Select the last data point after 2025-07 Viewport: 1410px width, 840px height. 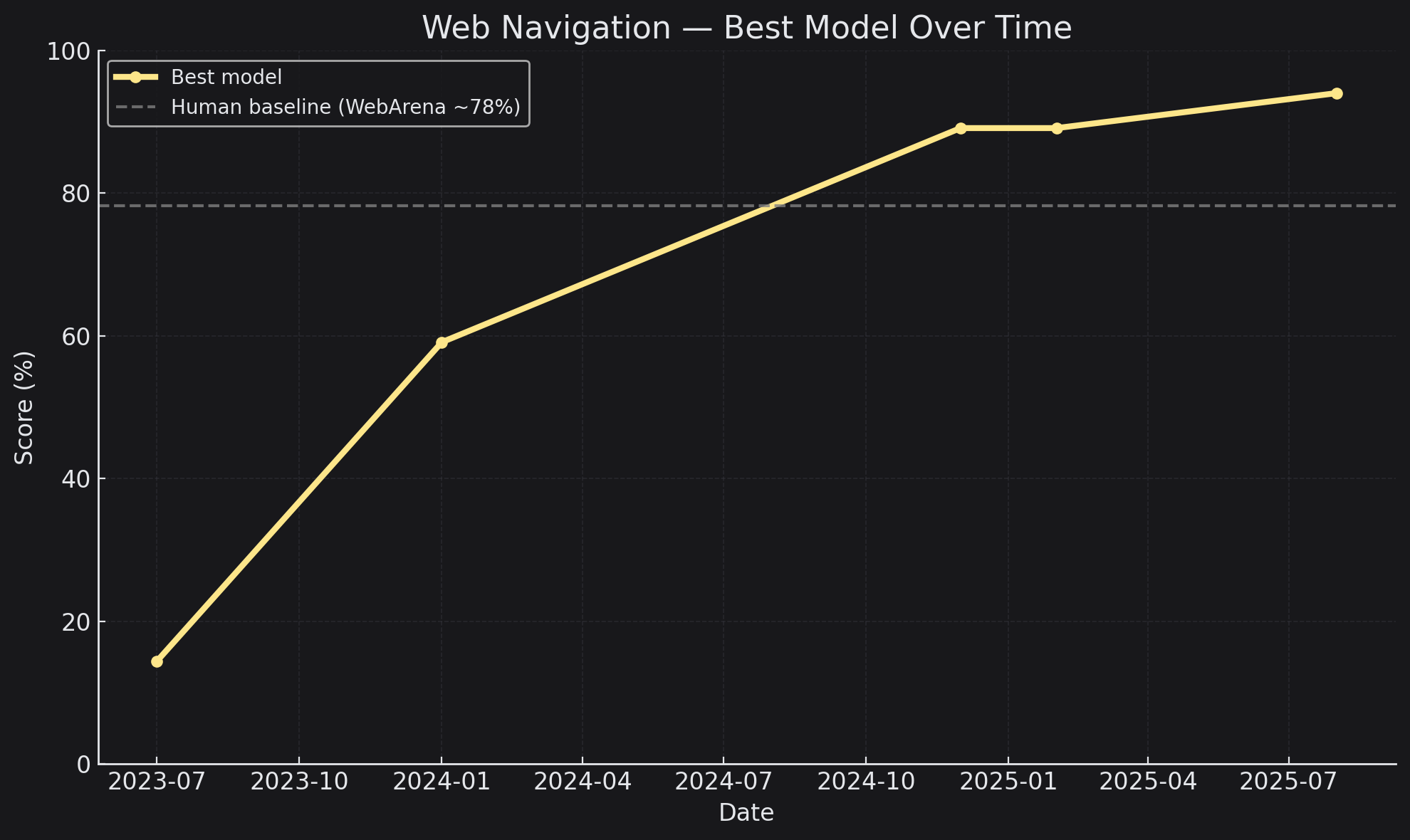tap(1337, 93)
